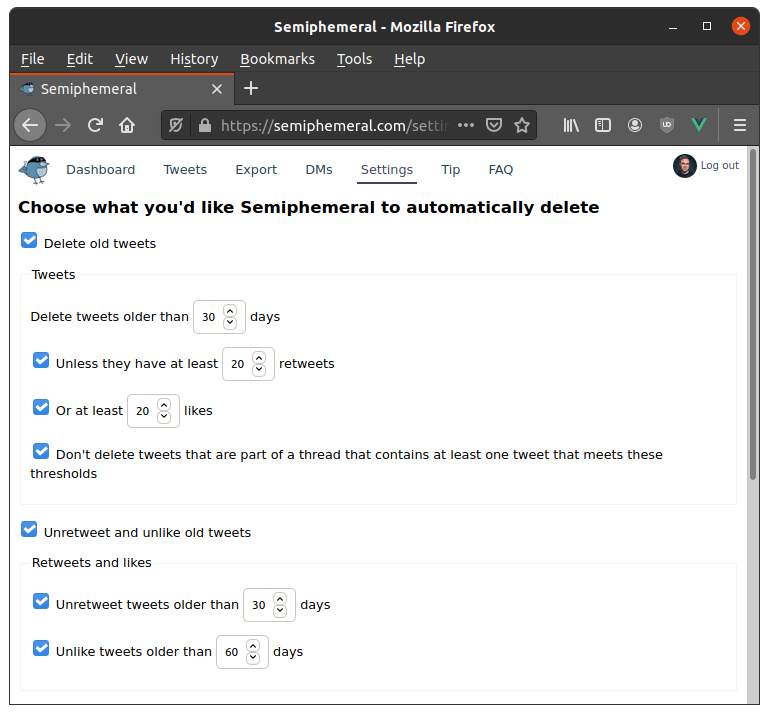This screenshot has width=769, height=714.
Task: Increase the Delete tweets older than days value
Action: 230,311
